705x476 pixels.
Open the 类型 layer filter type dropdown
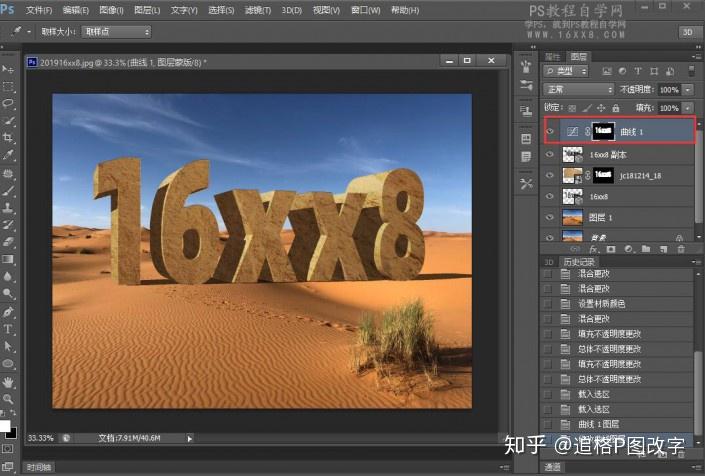tap(566, 71)
